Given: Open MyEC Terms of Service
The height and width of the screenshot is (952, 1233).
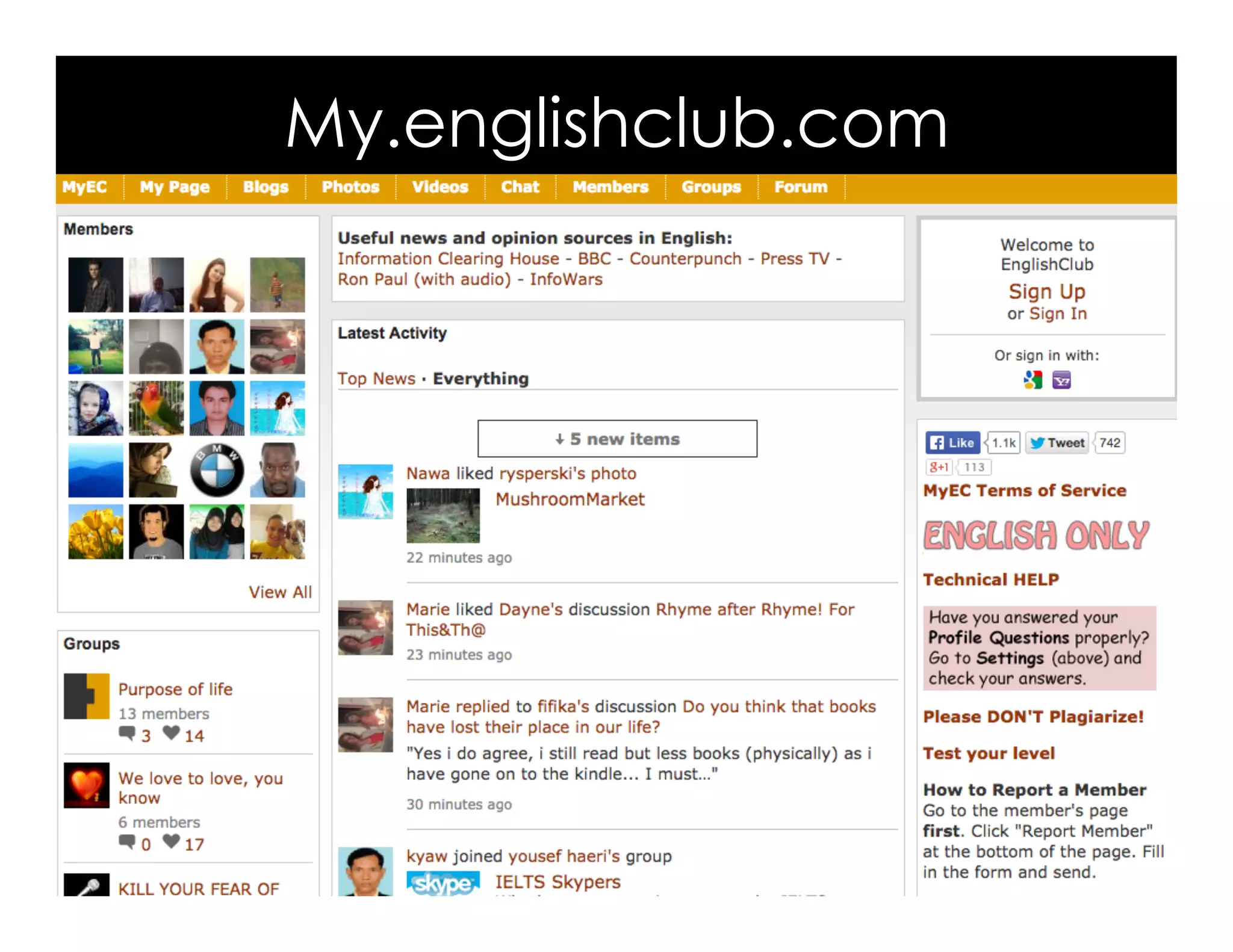Looking at the screenshot, I should pyautogui.click(x=1025, y=490).
